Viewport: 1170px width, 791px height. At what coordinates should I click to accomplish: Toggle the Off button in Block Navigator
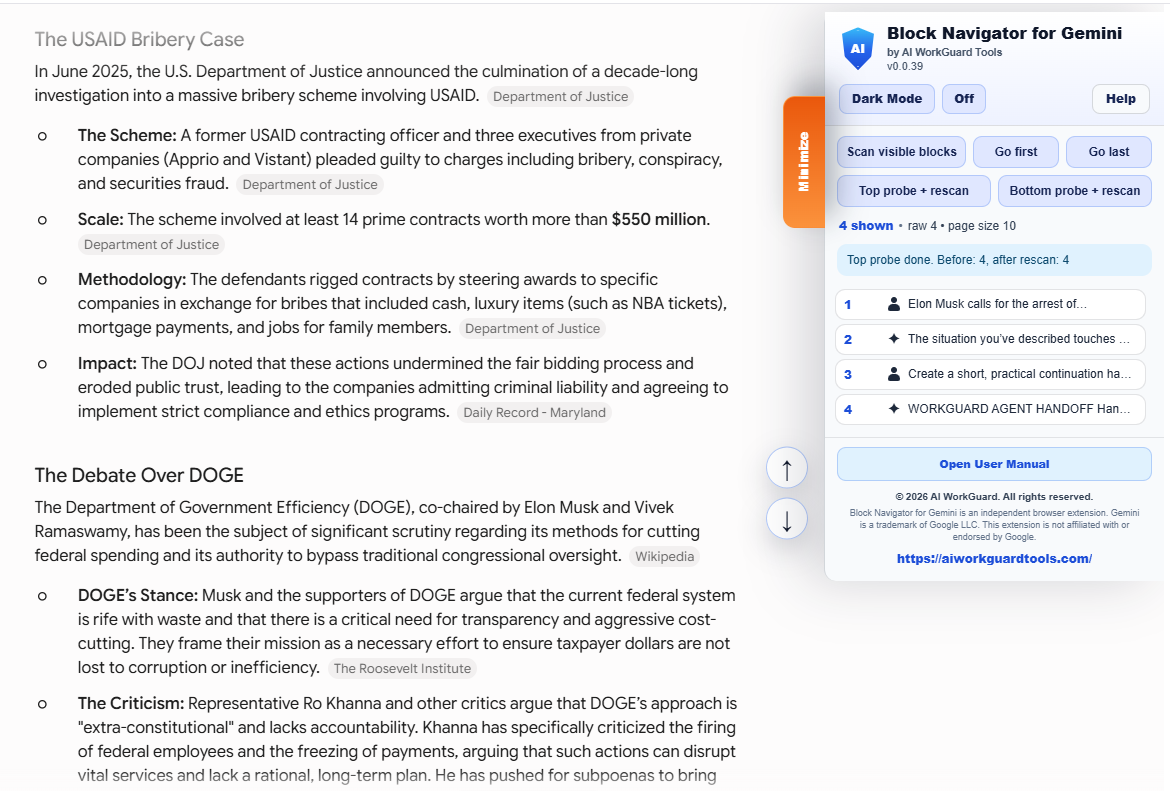[x=963, y=99]
